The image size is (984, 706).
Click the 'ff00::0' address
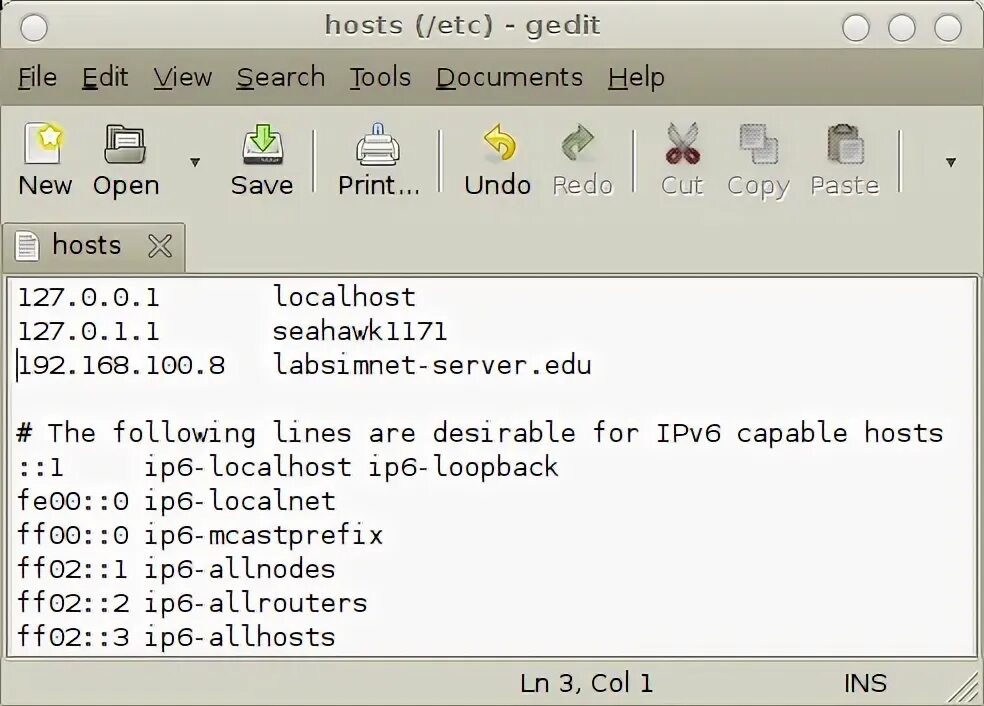coord(73,534)
